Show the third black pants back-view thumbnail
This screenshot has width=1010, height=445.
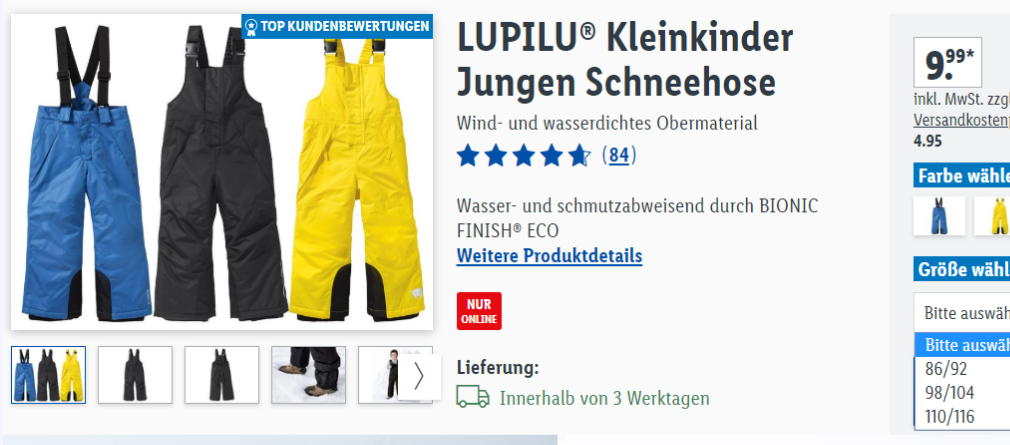[222, 375]
